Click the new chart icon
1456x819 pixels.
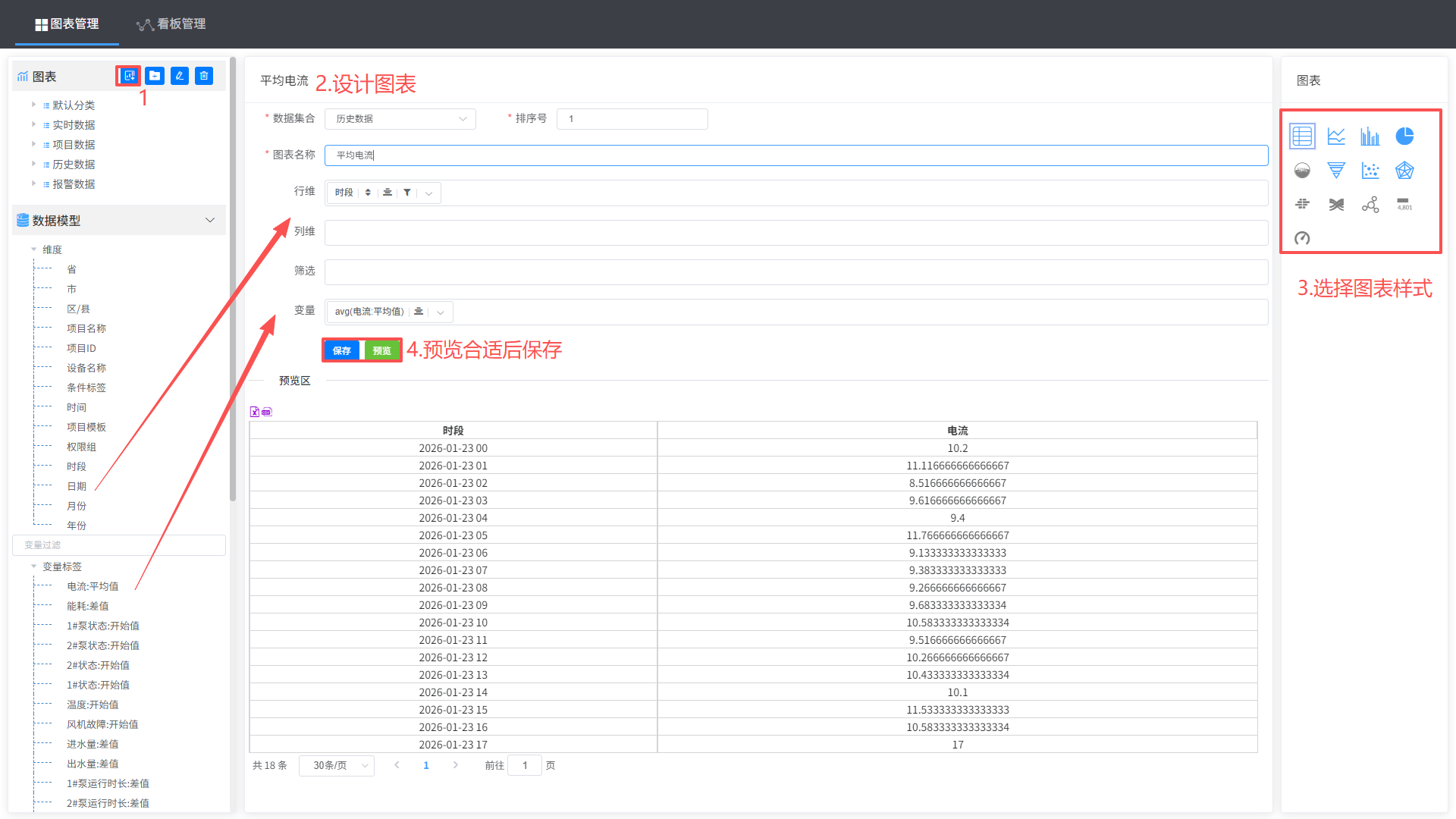tap(129, 76)
